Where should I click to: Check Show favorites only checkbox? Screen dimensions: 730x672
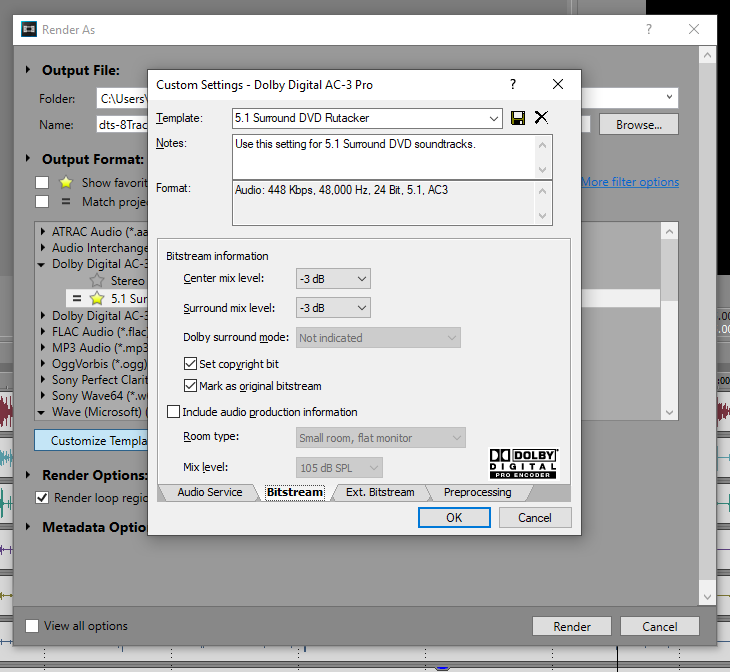click(42, 182)
